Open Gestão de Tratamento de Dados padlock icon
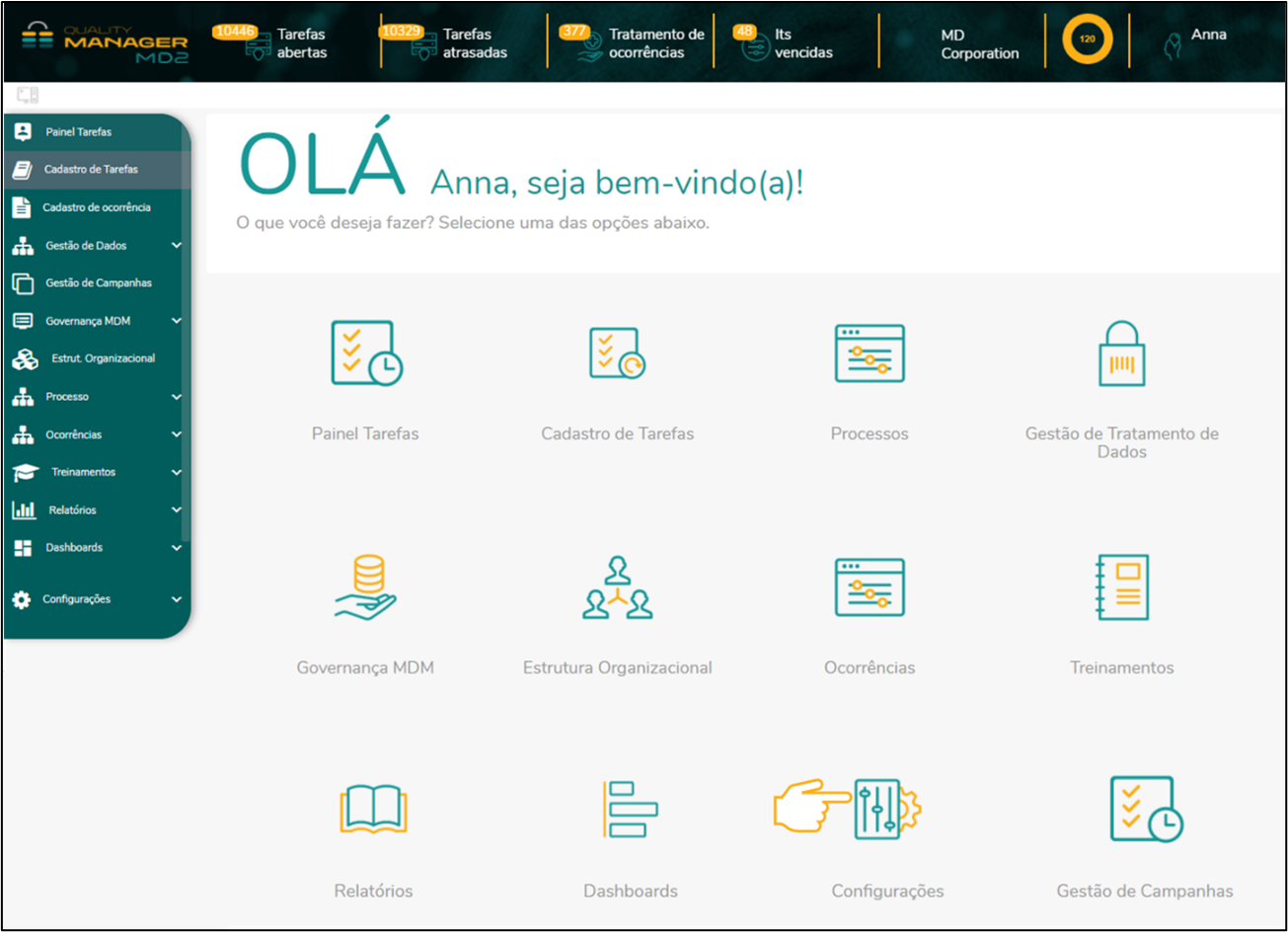This screenshot has height=932, width=1288. pyautogui.click(x=1122, y=353)
